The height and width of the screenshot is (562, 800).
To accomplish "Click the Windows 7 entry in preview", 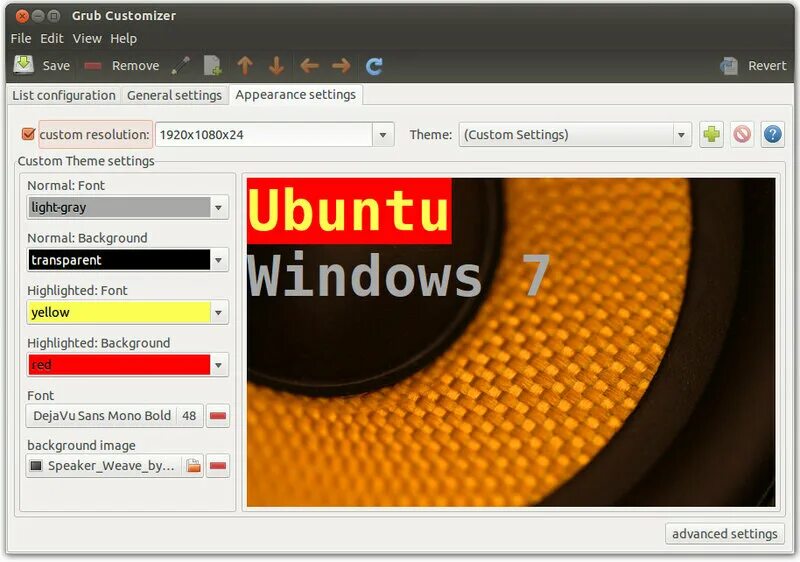I will [398, 276].
